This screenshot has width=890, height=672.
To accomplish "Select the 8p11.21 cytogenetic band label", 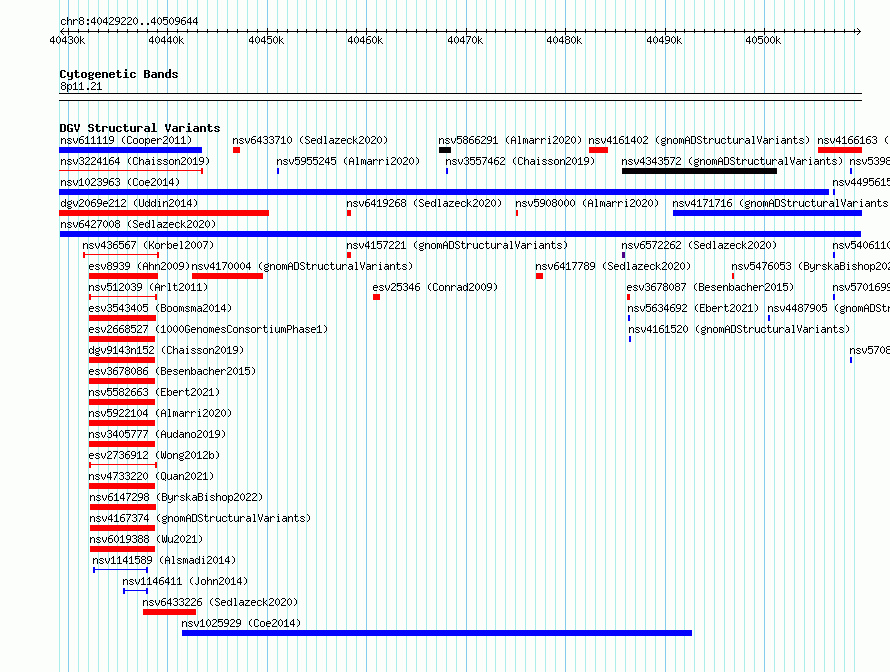I will 81,86.
